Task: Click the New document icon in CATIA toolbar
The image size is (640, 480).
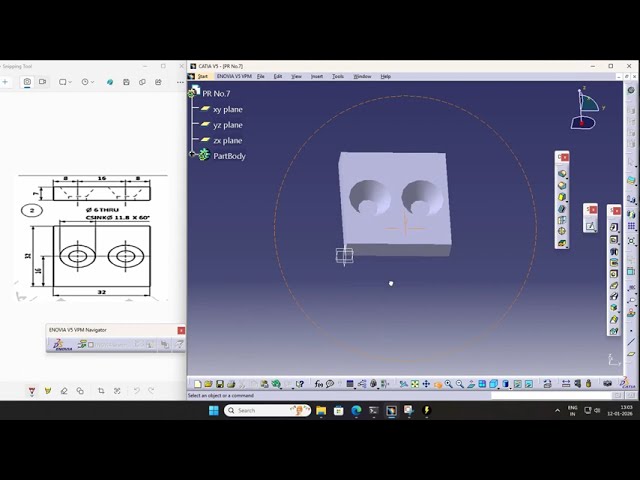Action: point(198,384)
